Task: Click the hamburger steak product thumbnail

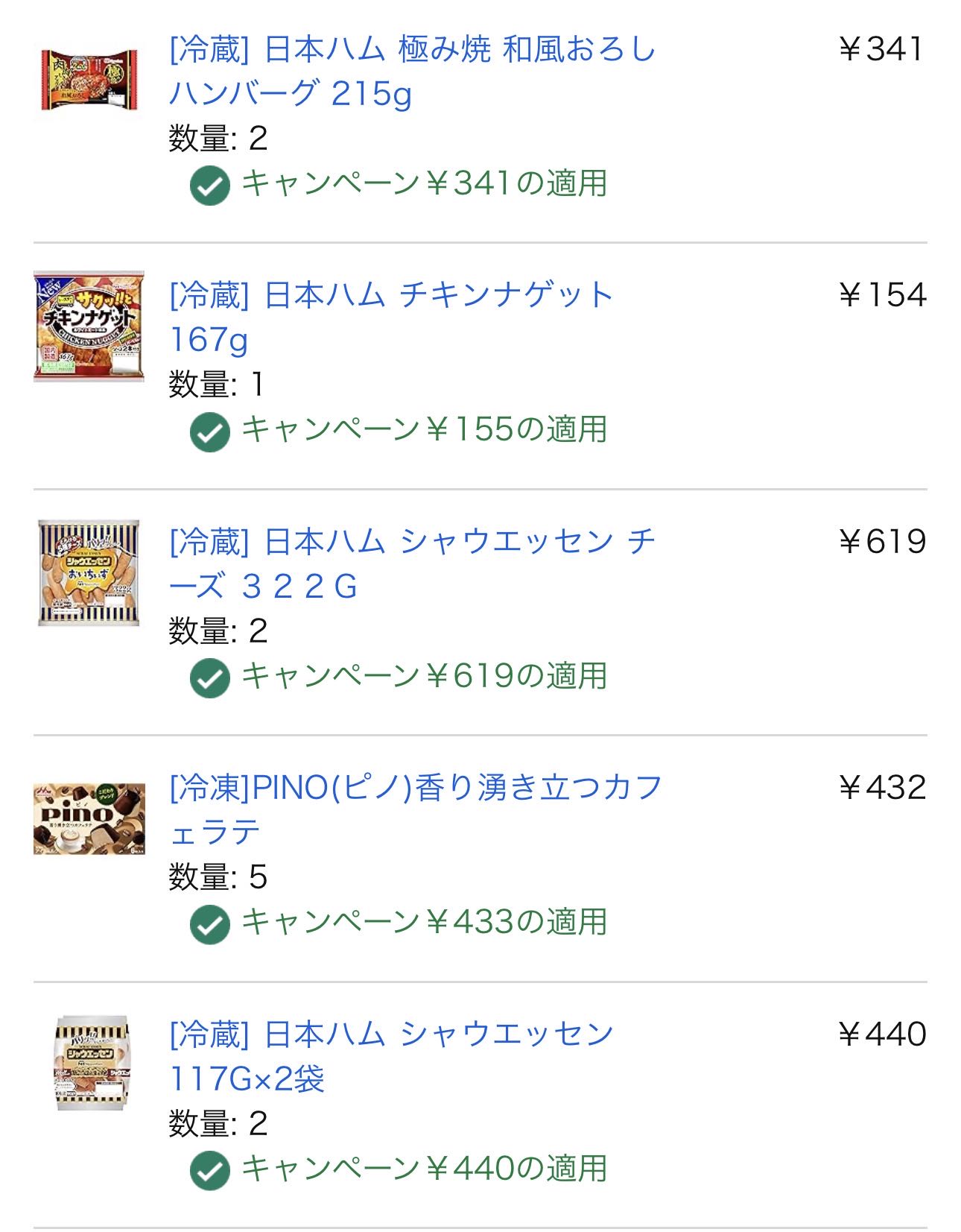Action: pyautogui.click(x=89, y=80)
